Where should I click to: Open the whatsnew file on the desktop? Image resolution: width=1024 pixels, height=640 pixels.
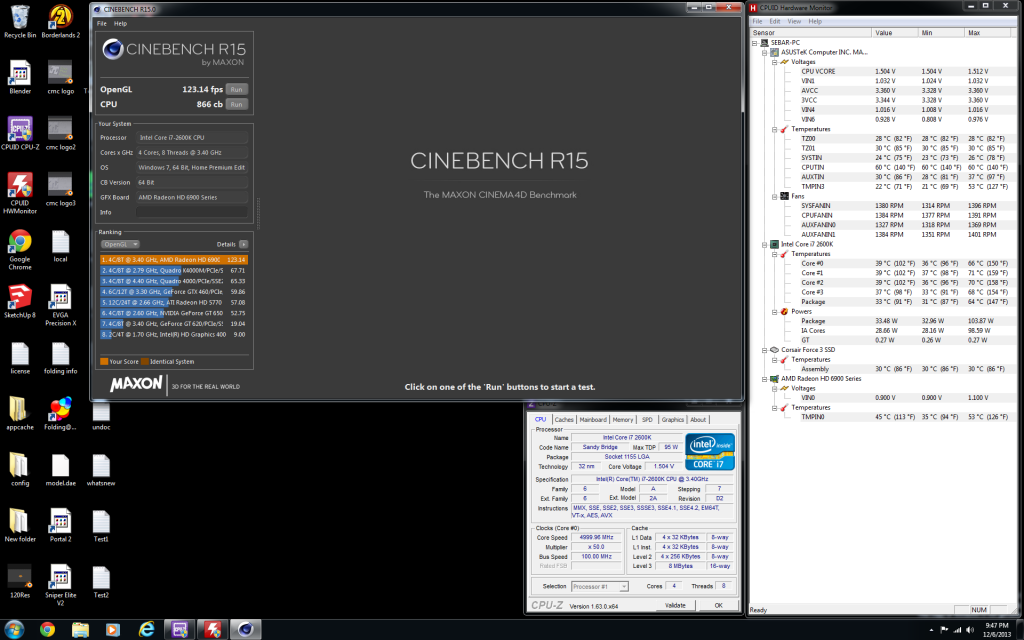[x=101, y=470]
